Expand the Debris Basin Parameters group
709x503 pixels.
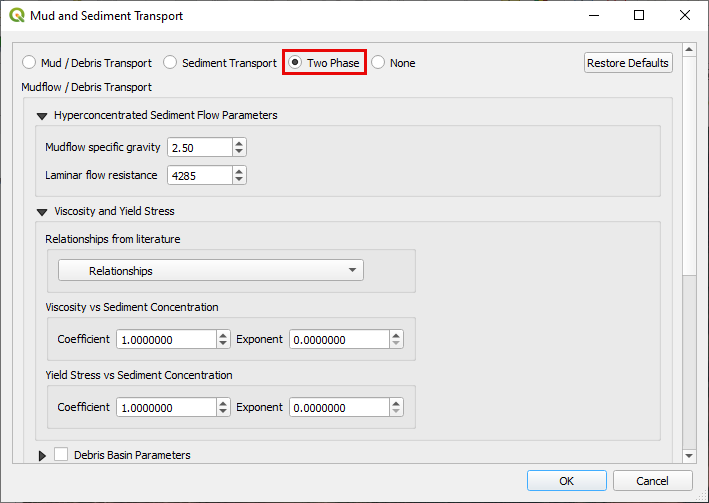(x=42, y=456)
